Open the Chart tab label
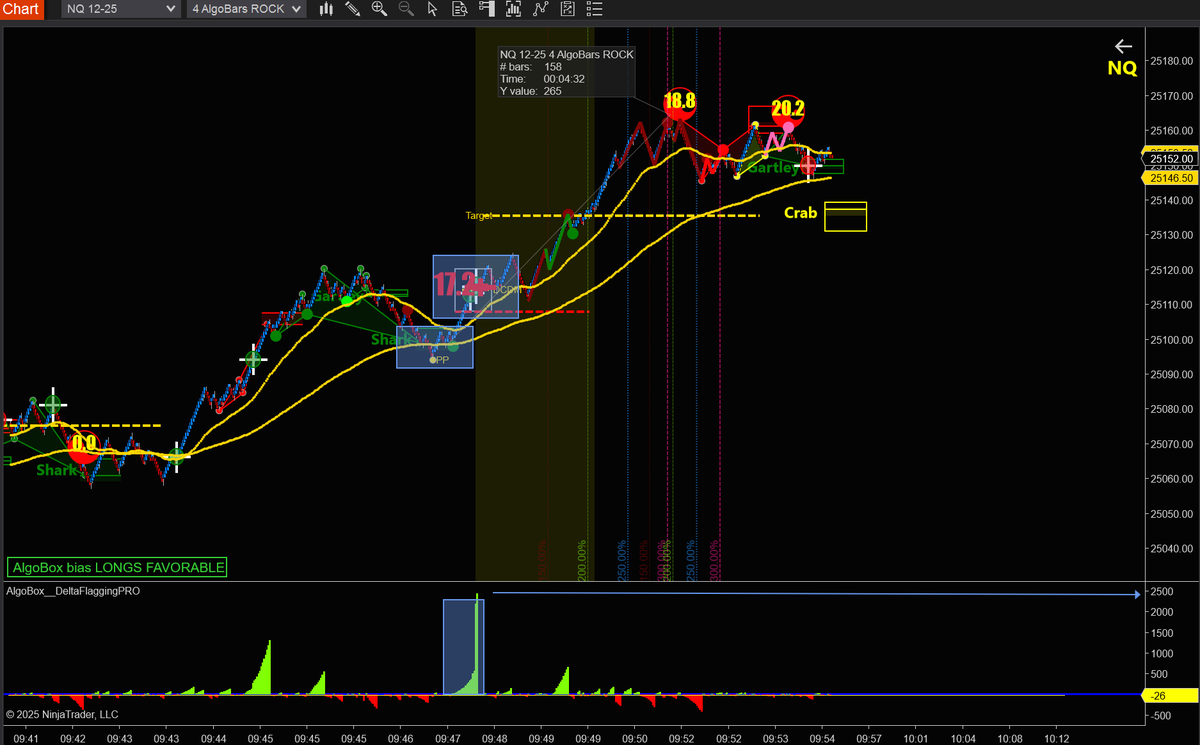1200x745 pixels. coord(22,10)
